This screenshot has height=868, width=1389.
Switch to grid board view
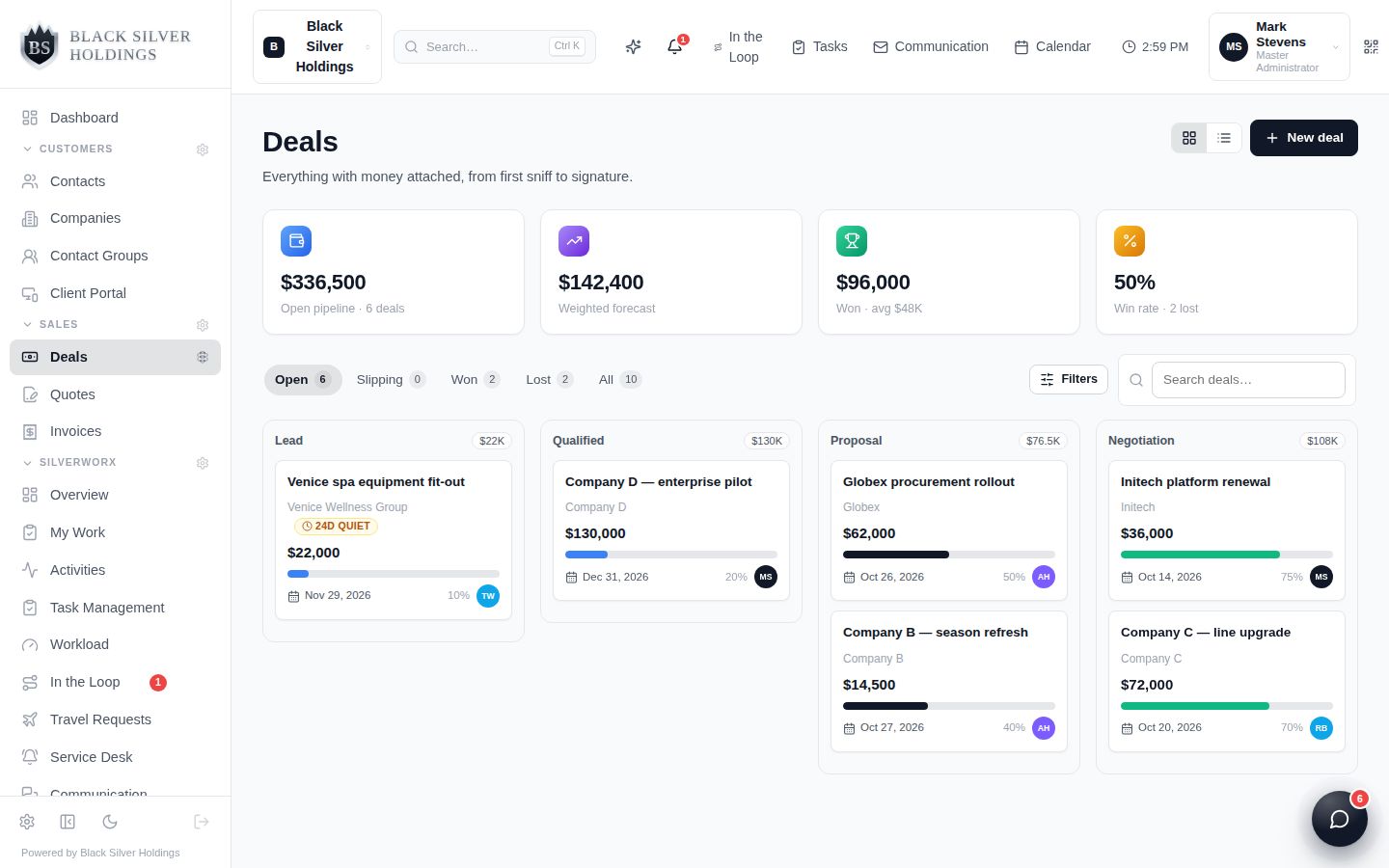pos(1189,138)
